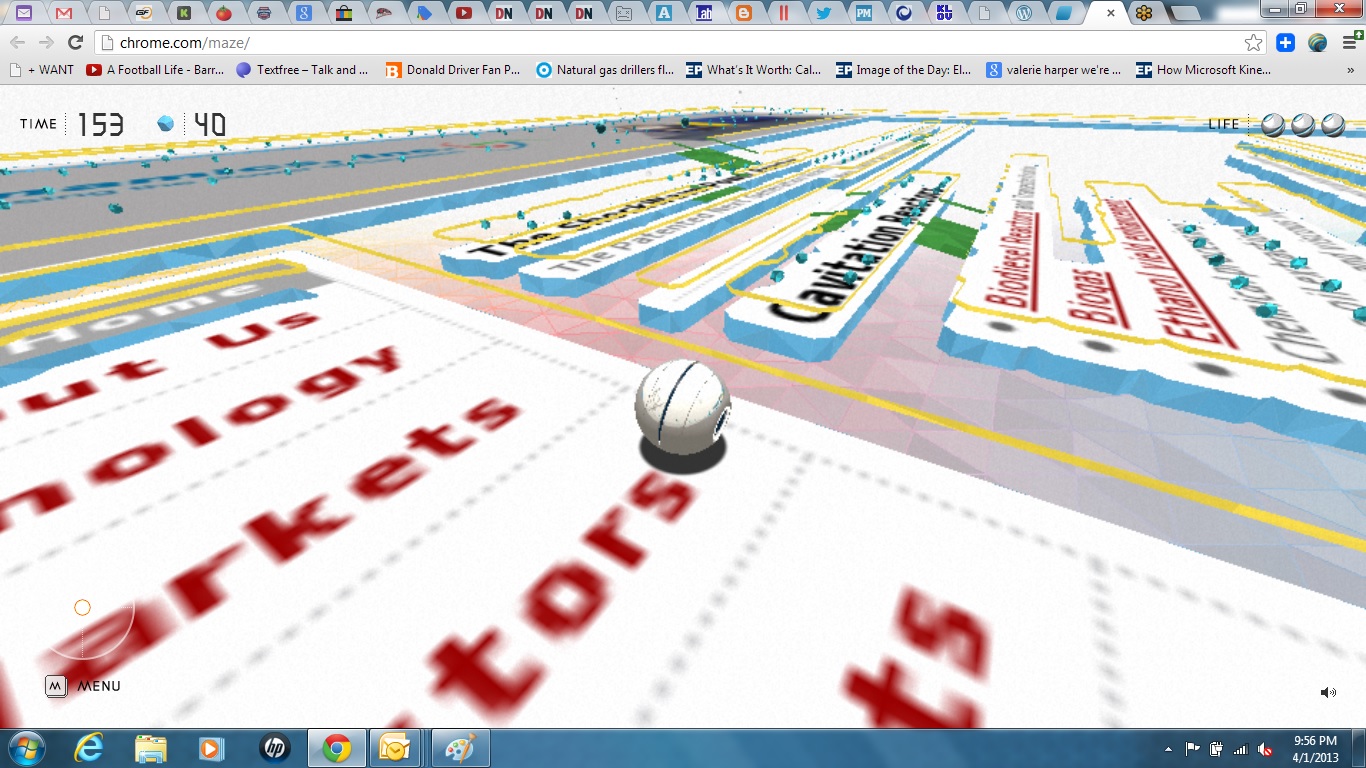Click the white rolling ball
1366x768 pixels.
[683, 408]
